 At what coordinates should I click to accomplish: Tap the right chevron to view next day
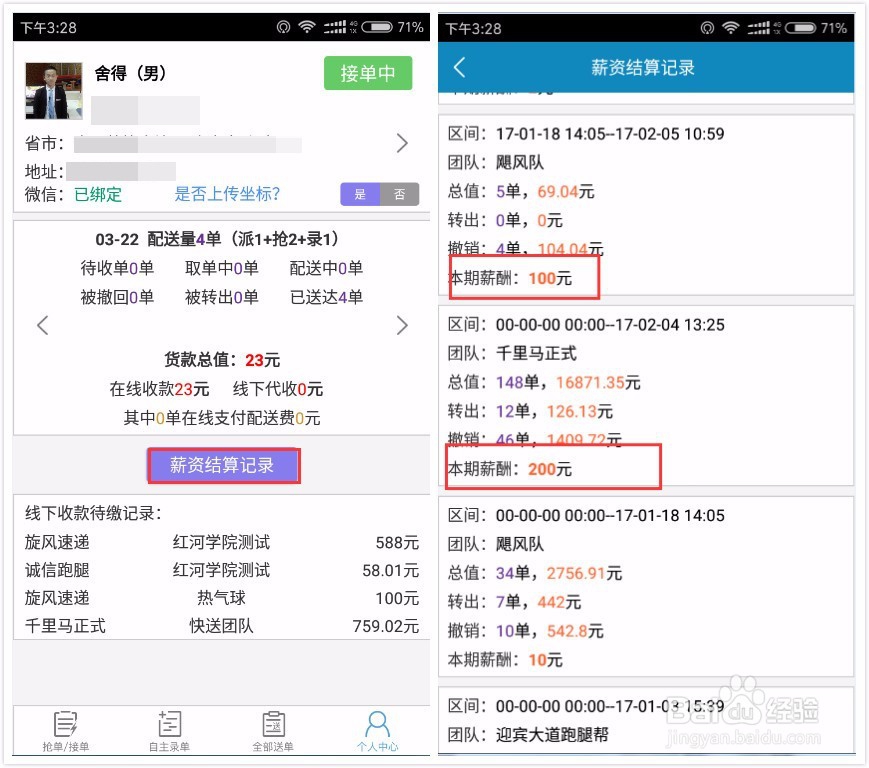[402, 325]
